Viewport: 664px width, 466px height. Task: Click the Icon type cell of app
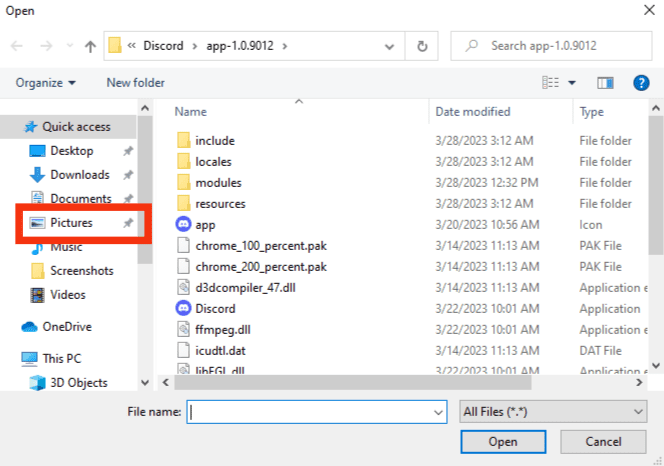coord(591,225)
